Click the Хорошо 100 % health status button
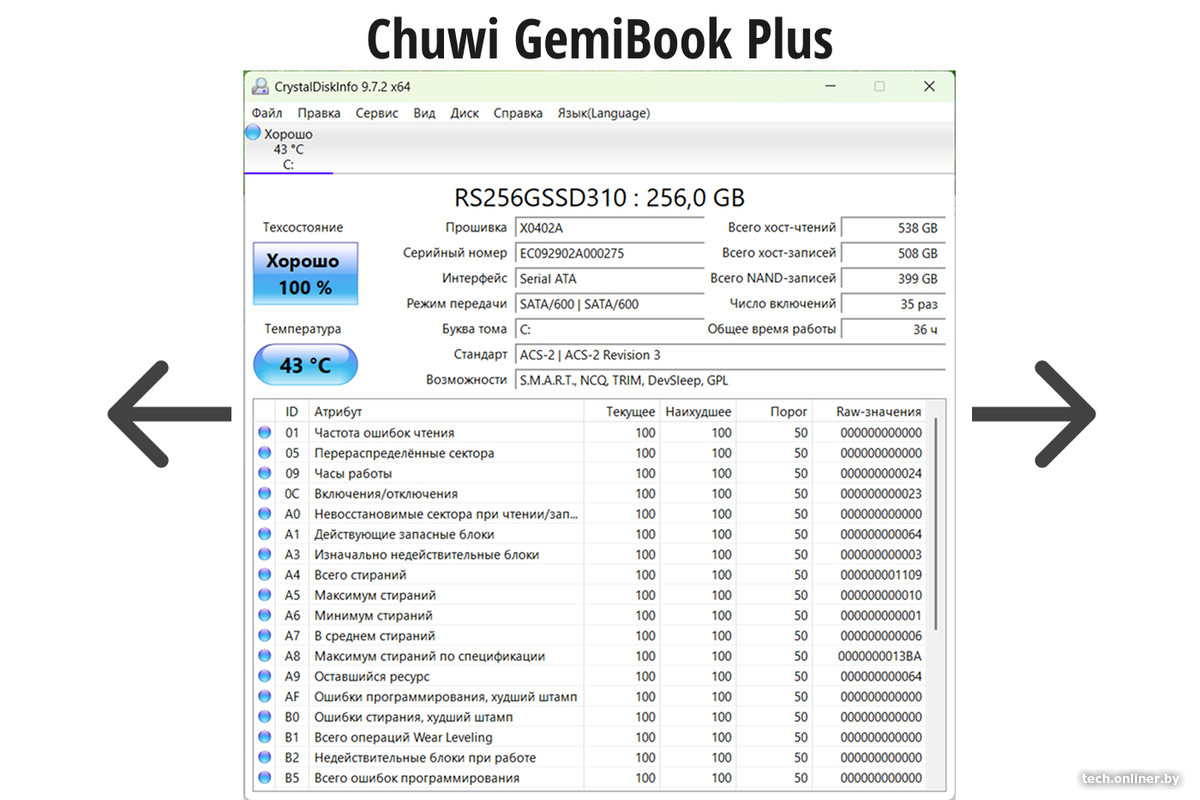 [305, 274]
